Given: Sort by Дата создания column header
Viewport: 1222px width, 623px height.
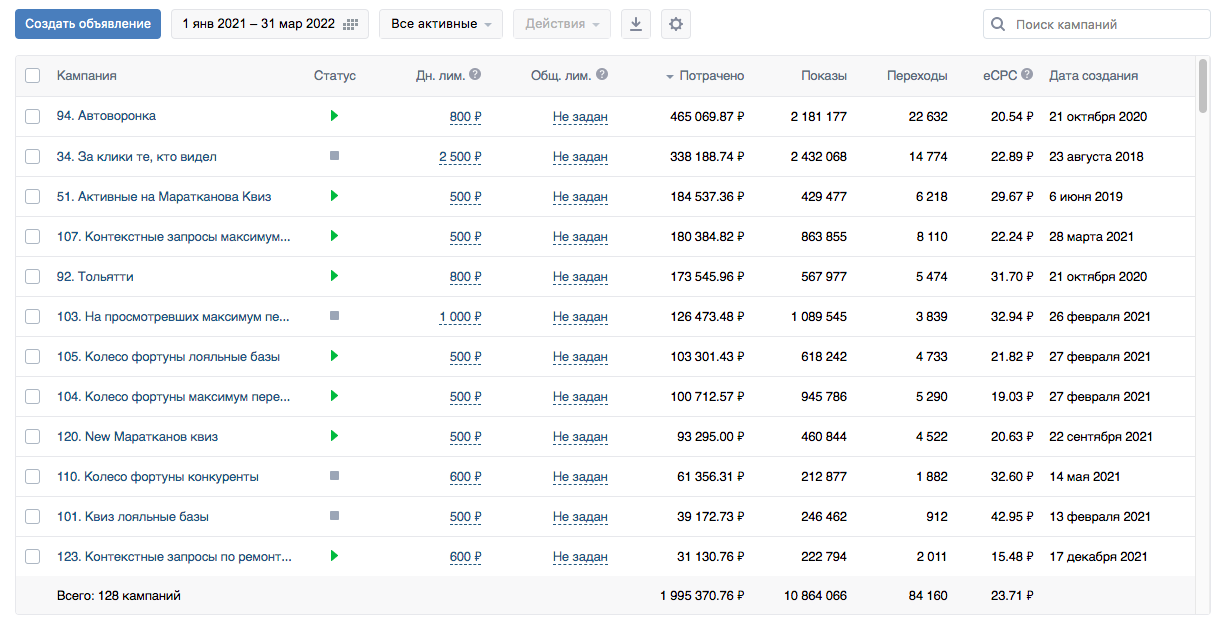Looking at the screenshot, I should click(x=1093, y=76).
